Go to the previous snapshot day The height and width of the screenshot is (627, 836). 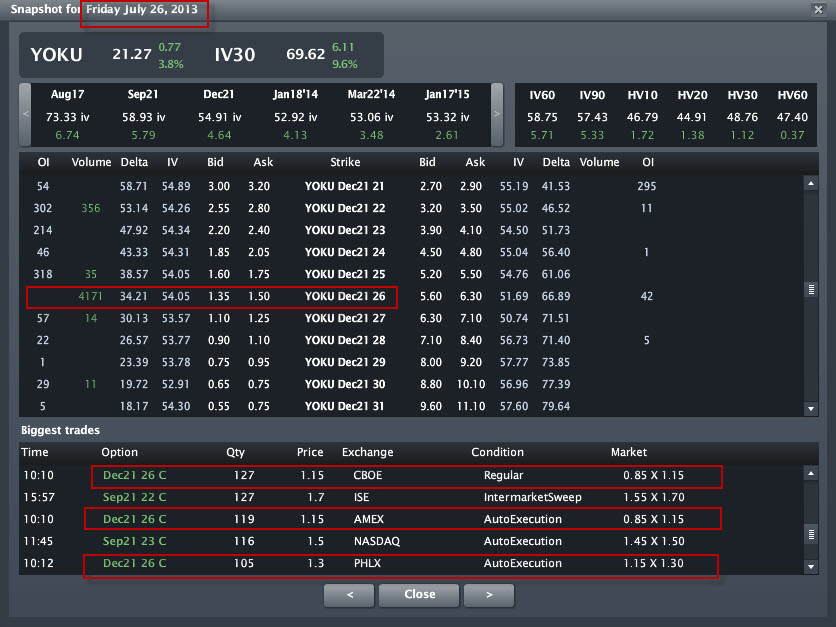click(x=349, y=595)
